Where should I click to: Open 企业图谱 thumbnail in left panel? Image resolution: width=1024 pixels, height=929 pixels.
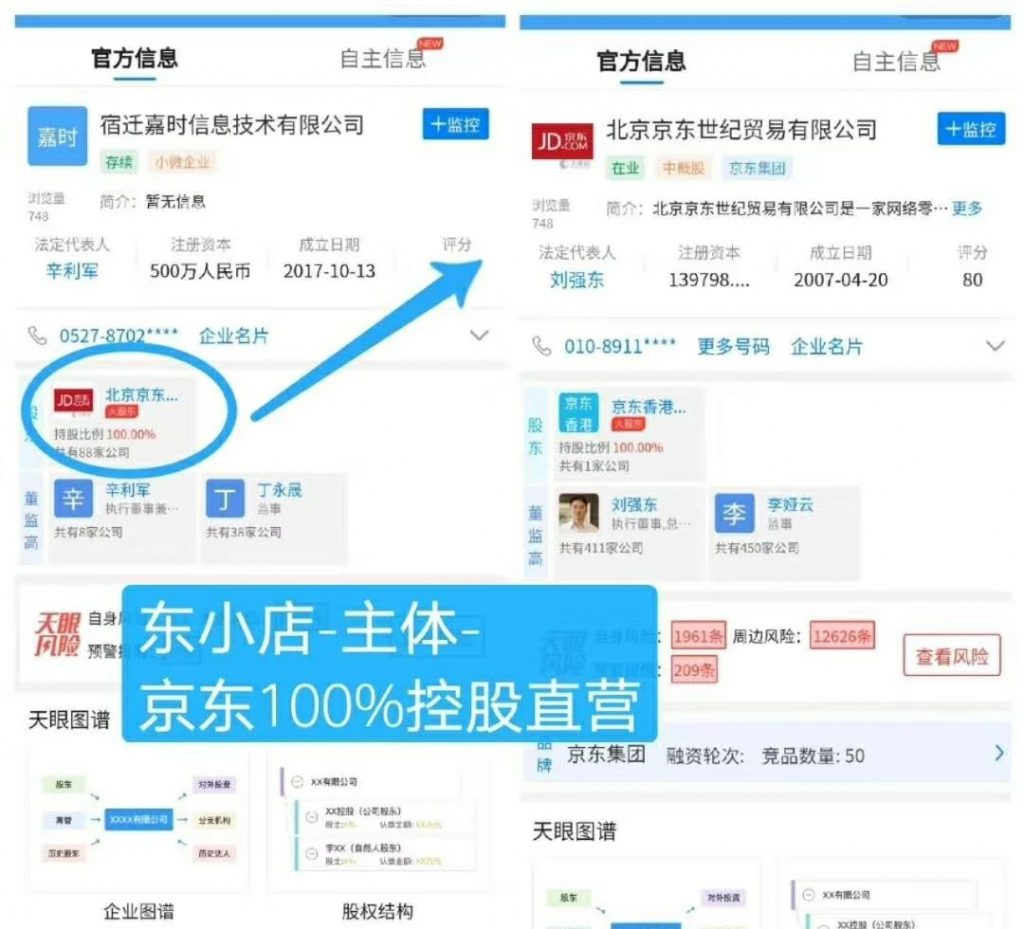click(138, 821)
